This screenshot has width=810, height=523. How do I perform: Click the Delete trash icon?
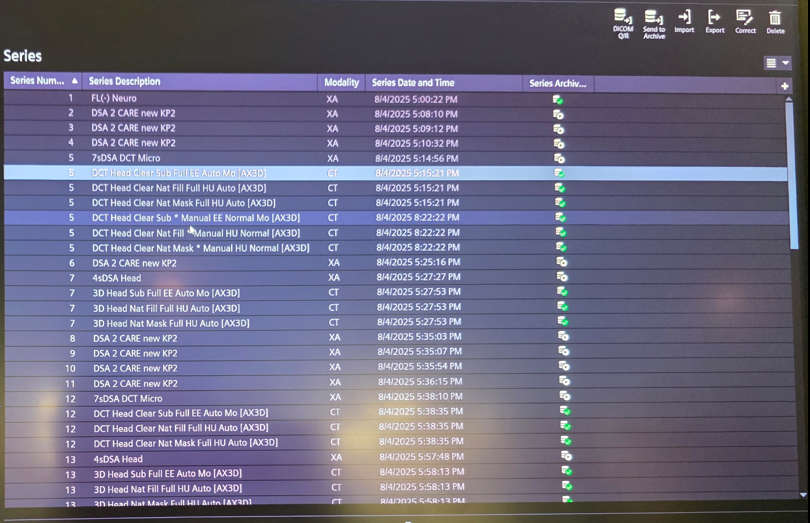point(775,18)
